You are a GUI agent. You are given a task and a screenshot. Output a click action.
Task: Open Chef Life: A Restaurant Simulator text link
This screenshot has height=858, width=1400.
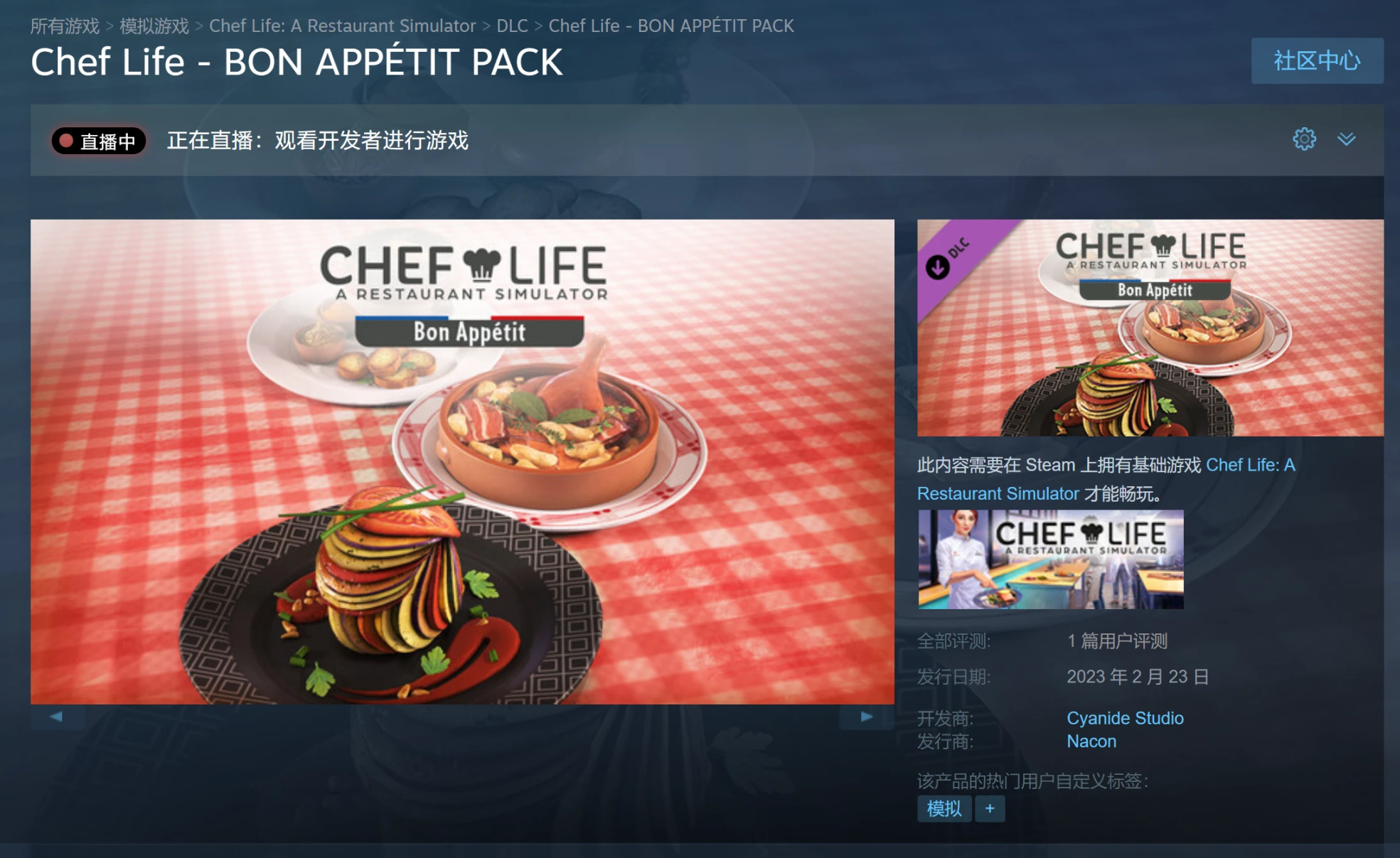click(x=1106, y=479)
